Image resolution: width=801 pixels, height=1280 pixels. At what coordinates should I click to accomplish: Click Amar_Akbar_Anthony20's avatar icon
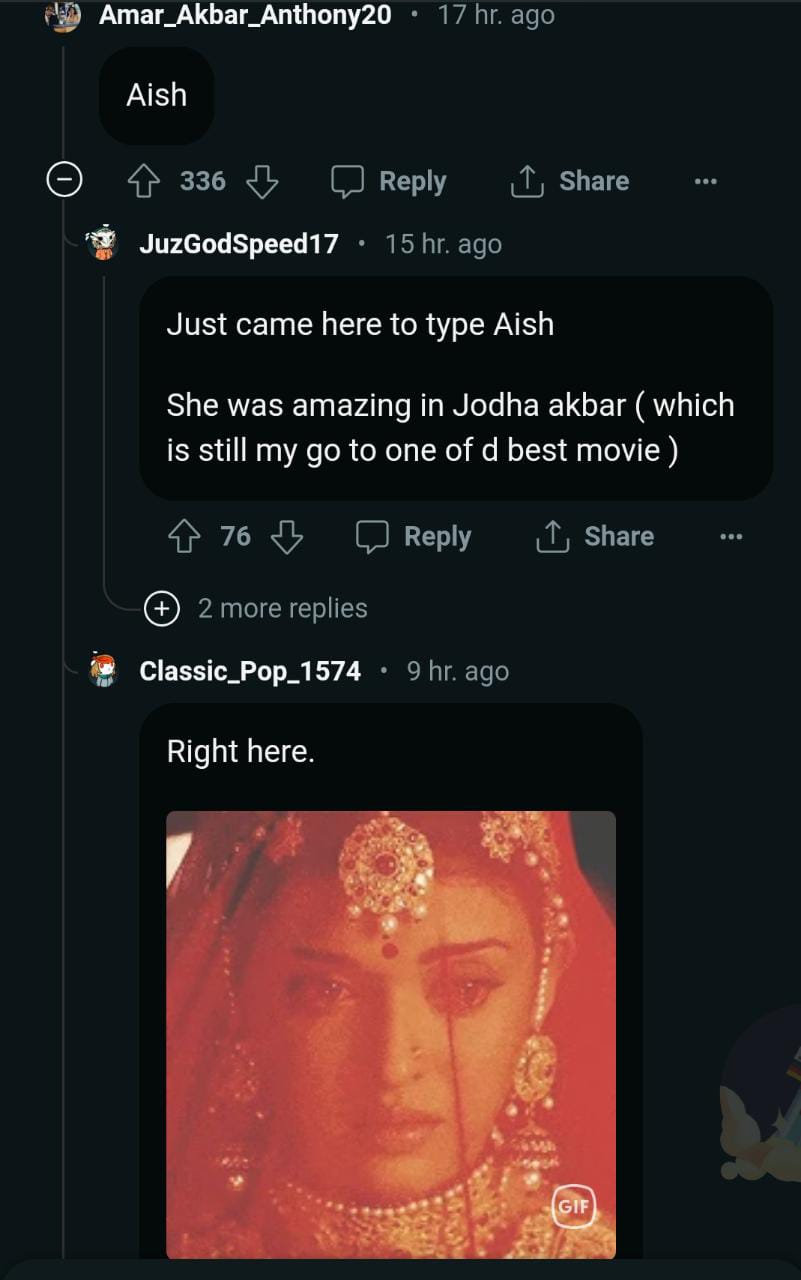click(x=63, y=16)
